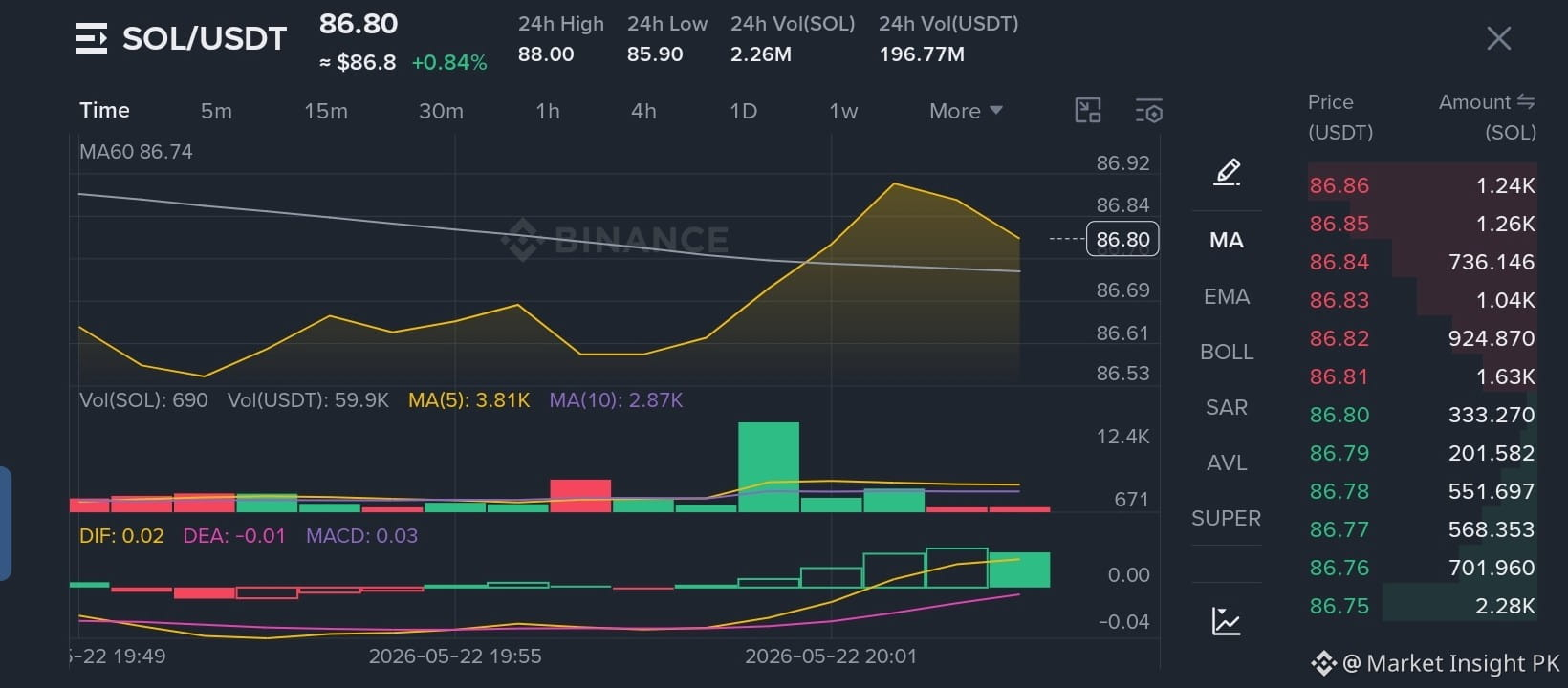Viewport: 1568px width, 688px height.
Task: Click the DEA: -0.01 label
Action: click(x=234, y=536)
